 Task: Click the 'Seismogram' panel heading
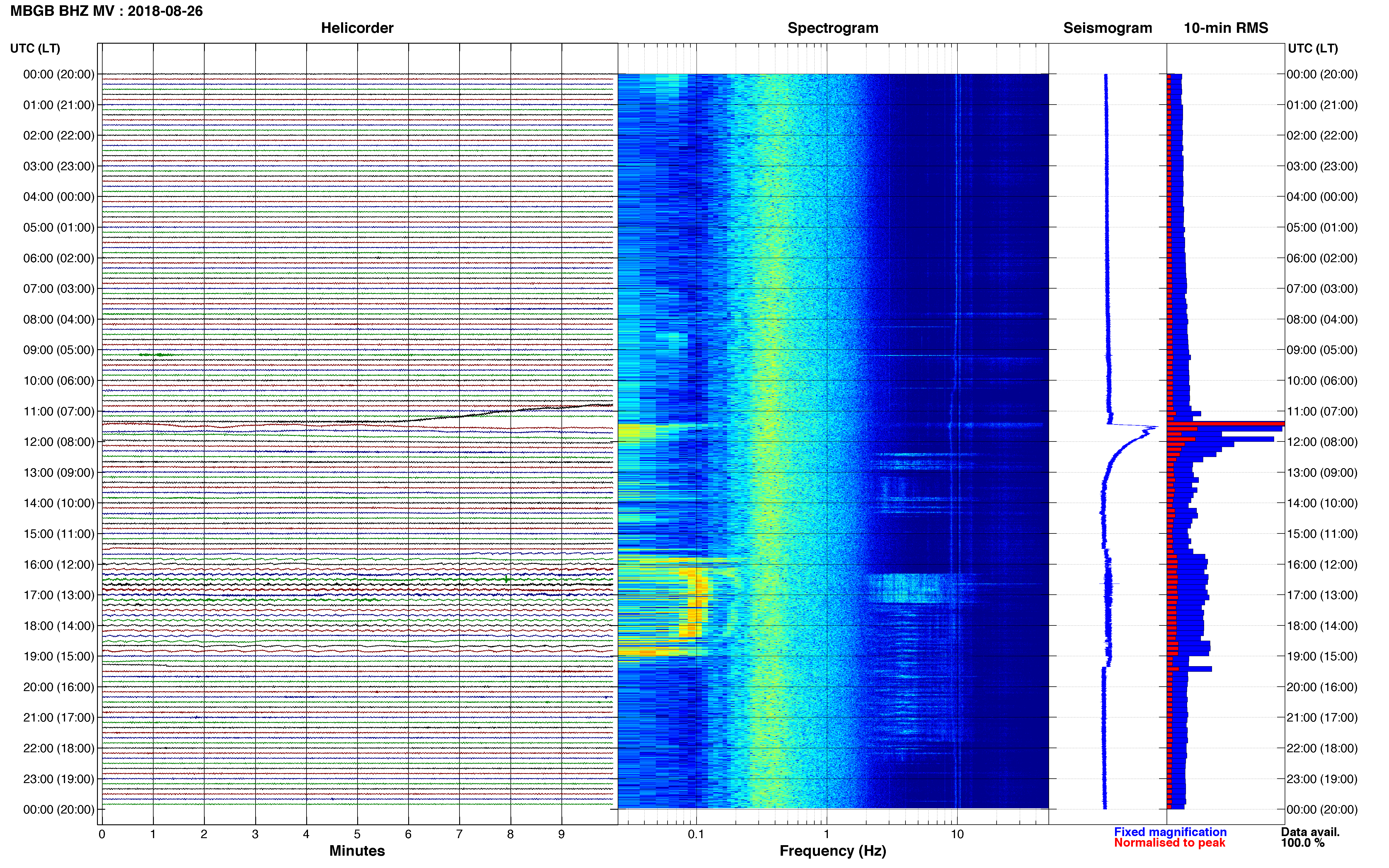1107,28
